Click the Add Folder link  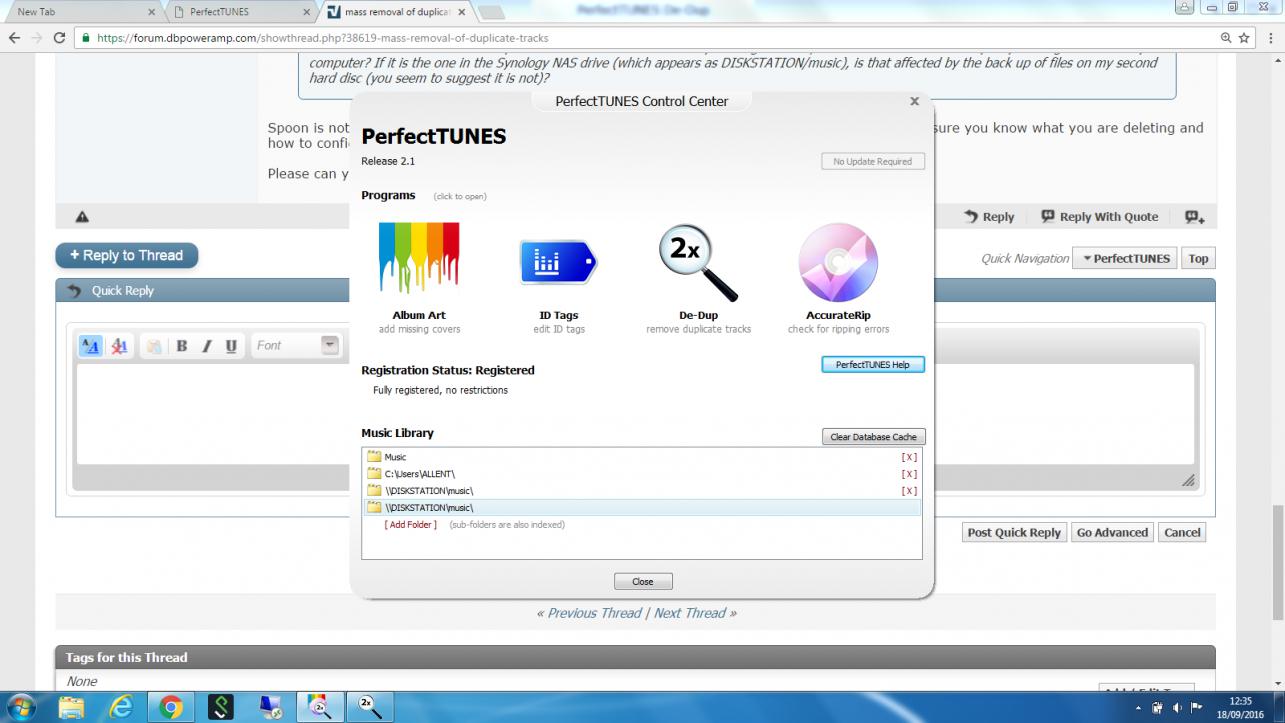[x=411, y=525]
